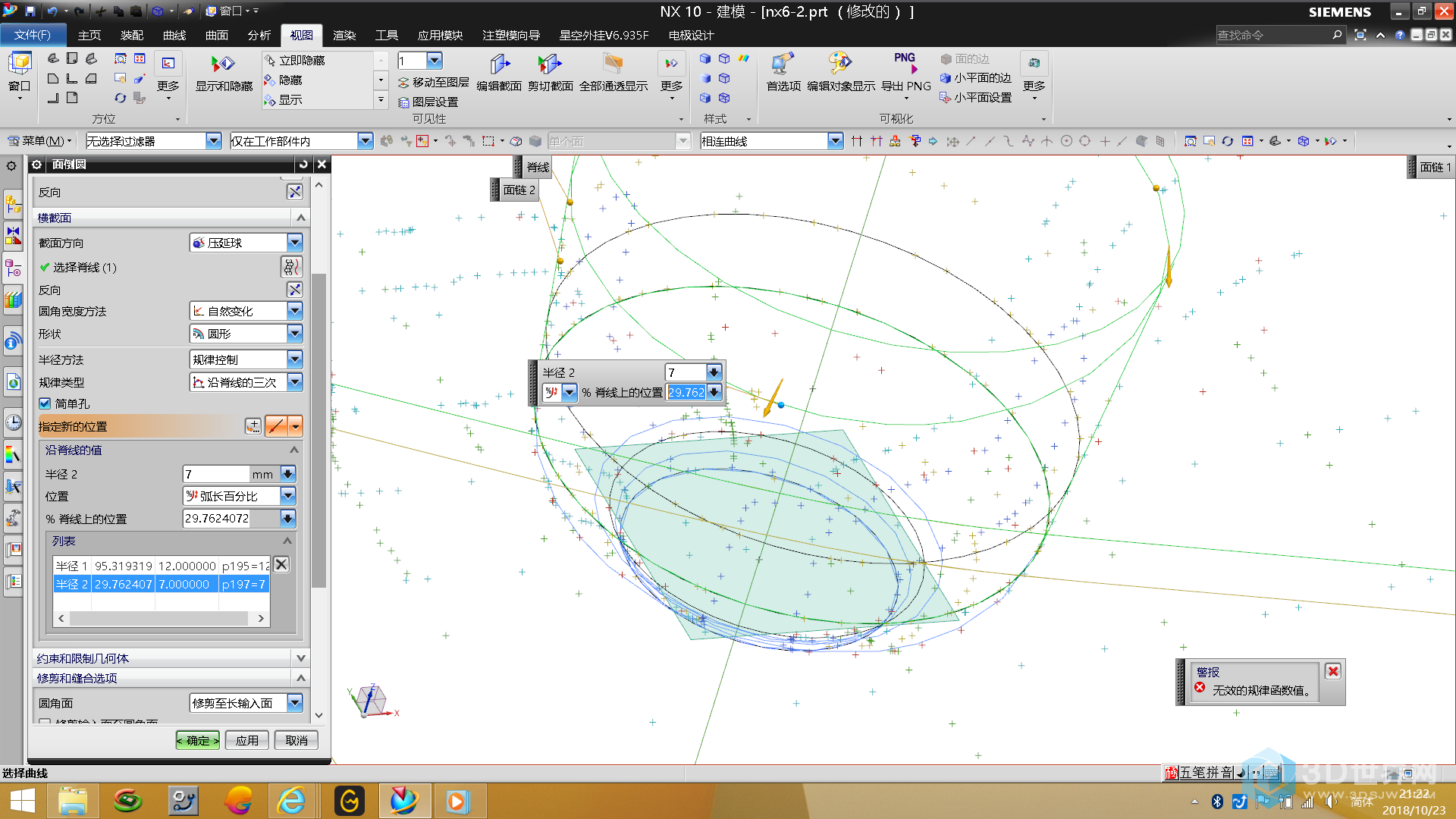Open 图层设置 layer settings
1456x819 pixels.
[428, 102]
